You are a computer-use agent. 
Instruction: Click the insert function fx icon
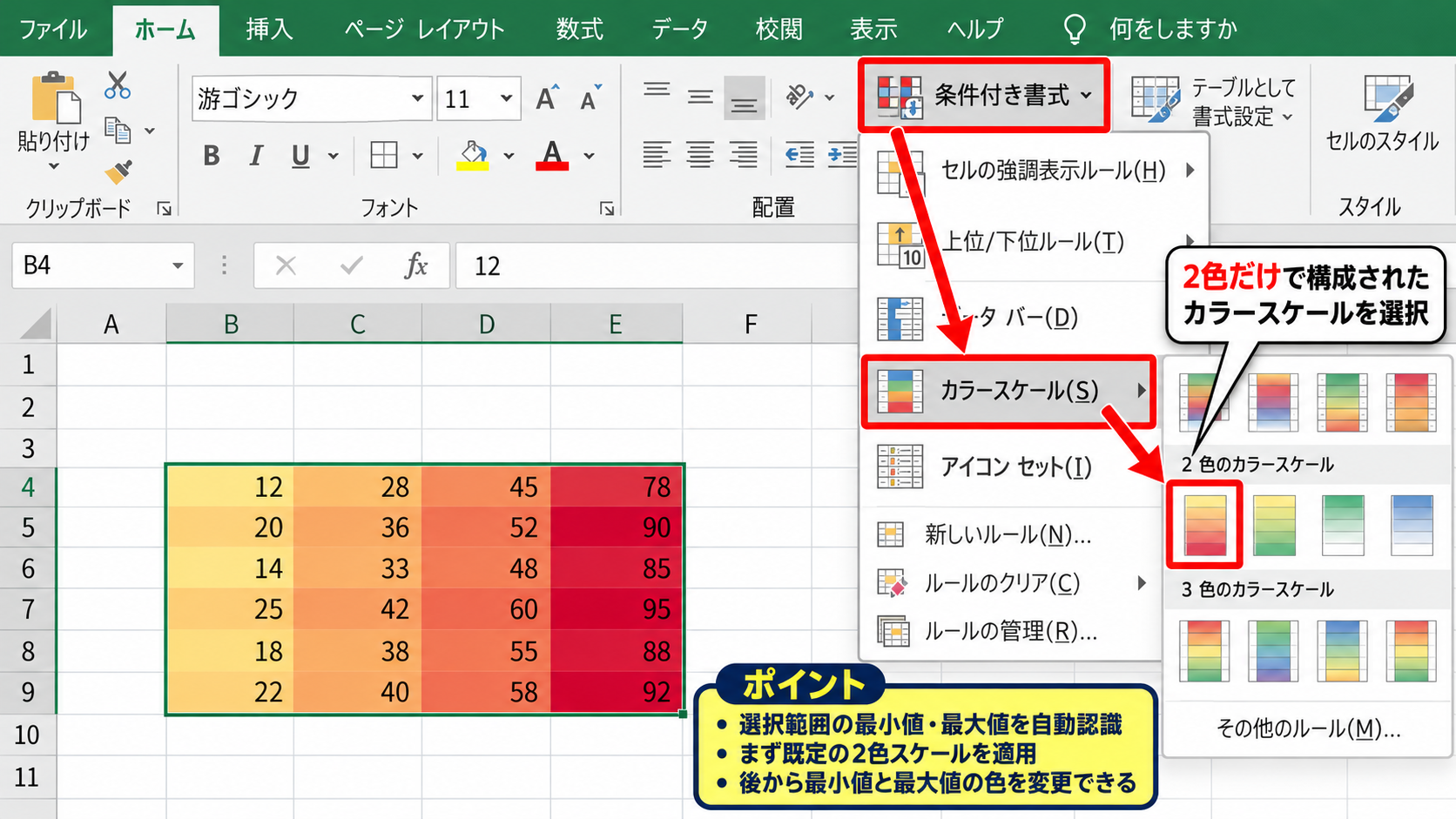coord(415,265)
